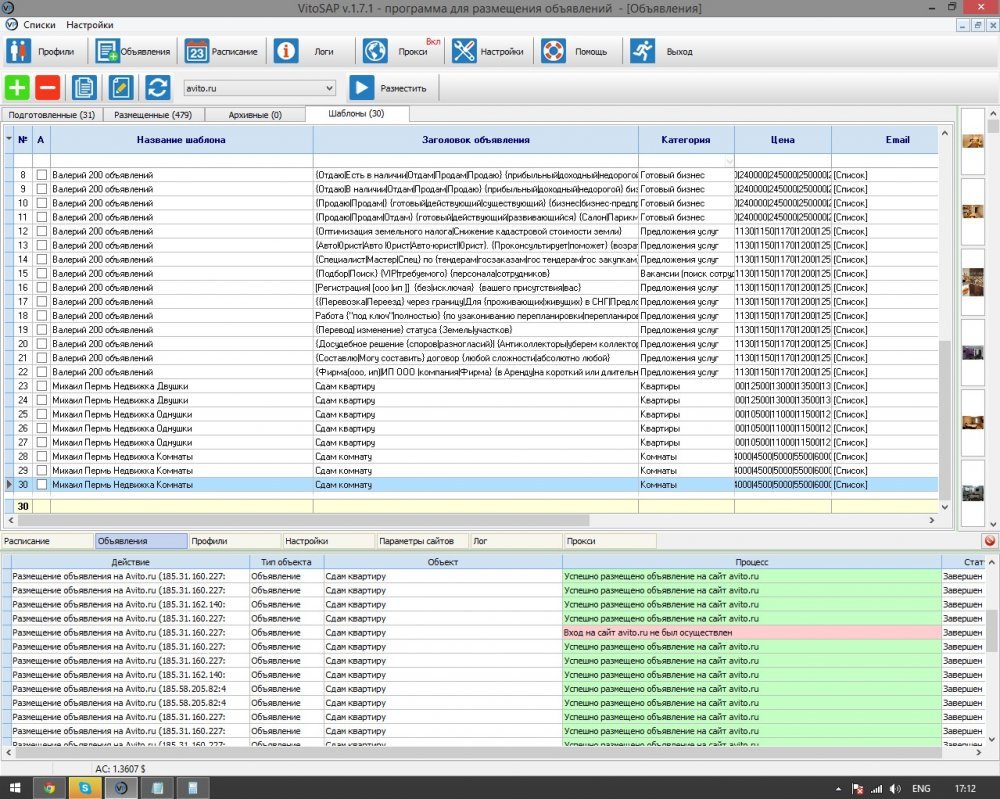Tick the checkbox in row 8
Viewport: 1000px width, 799px height.
(41, 175)
